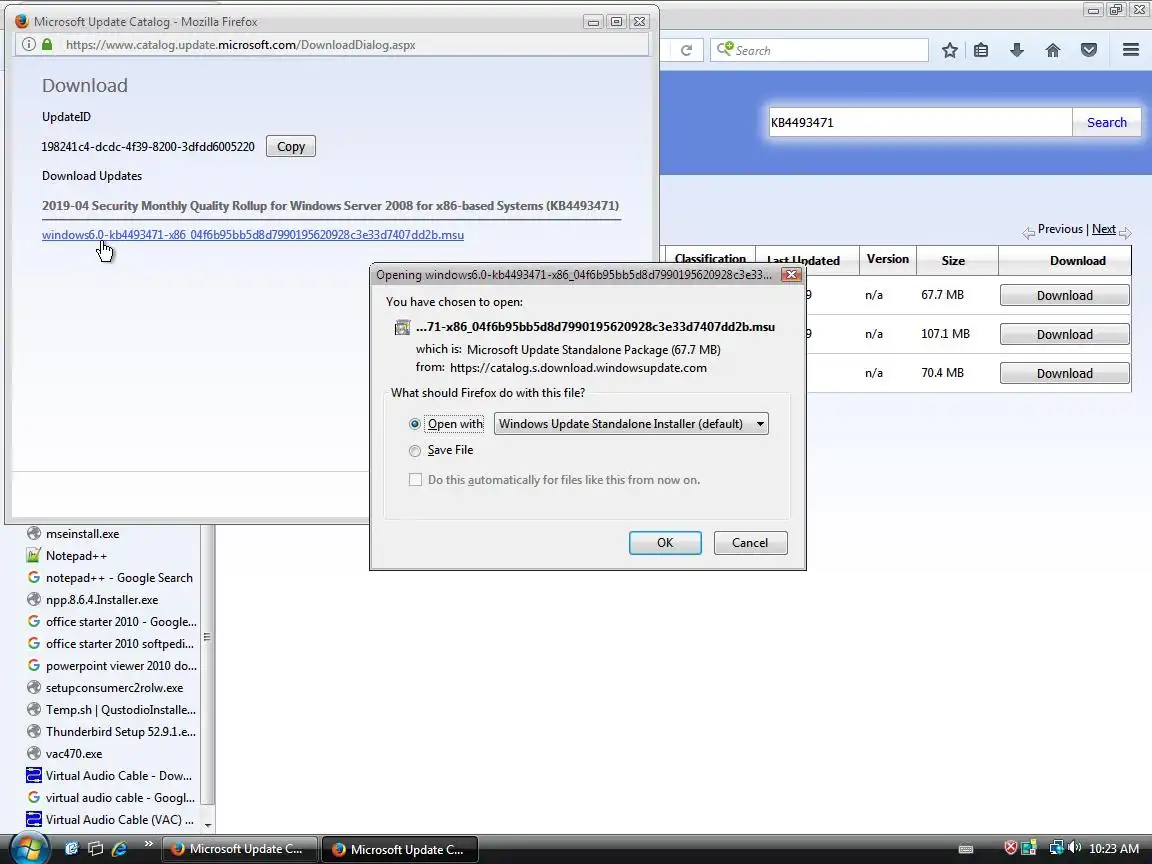Click Download button for the 70.4 MB update

pos(1065,373)
